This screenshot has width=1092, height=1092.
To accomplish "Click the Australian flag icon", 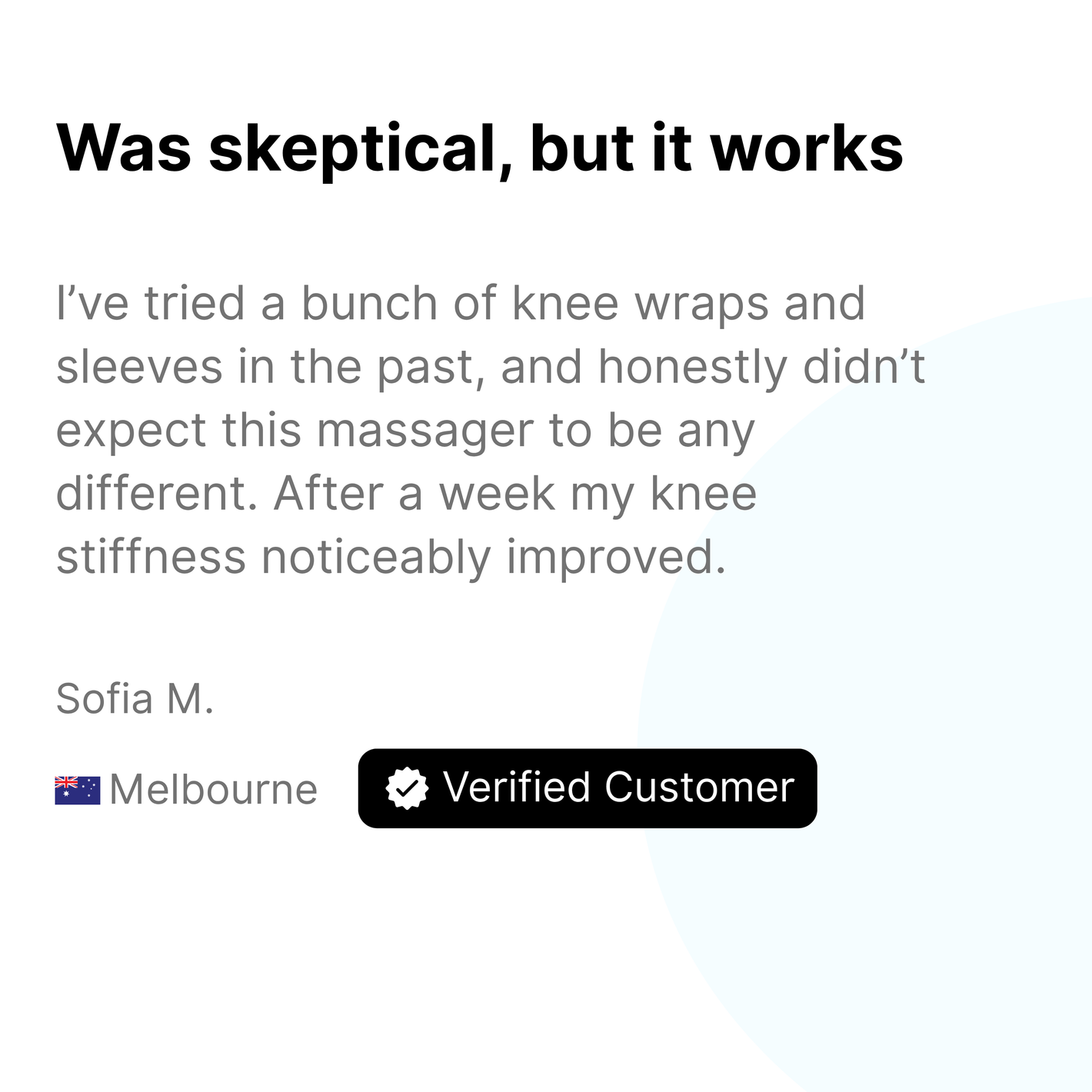I will pos(78,790).
